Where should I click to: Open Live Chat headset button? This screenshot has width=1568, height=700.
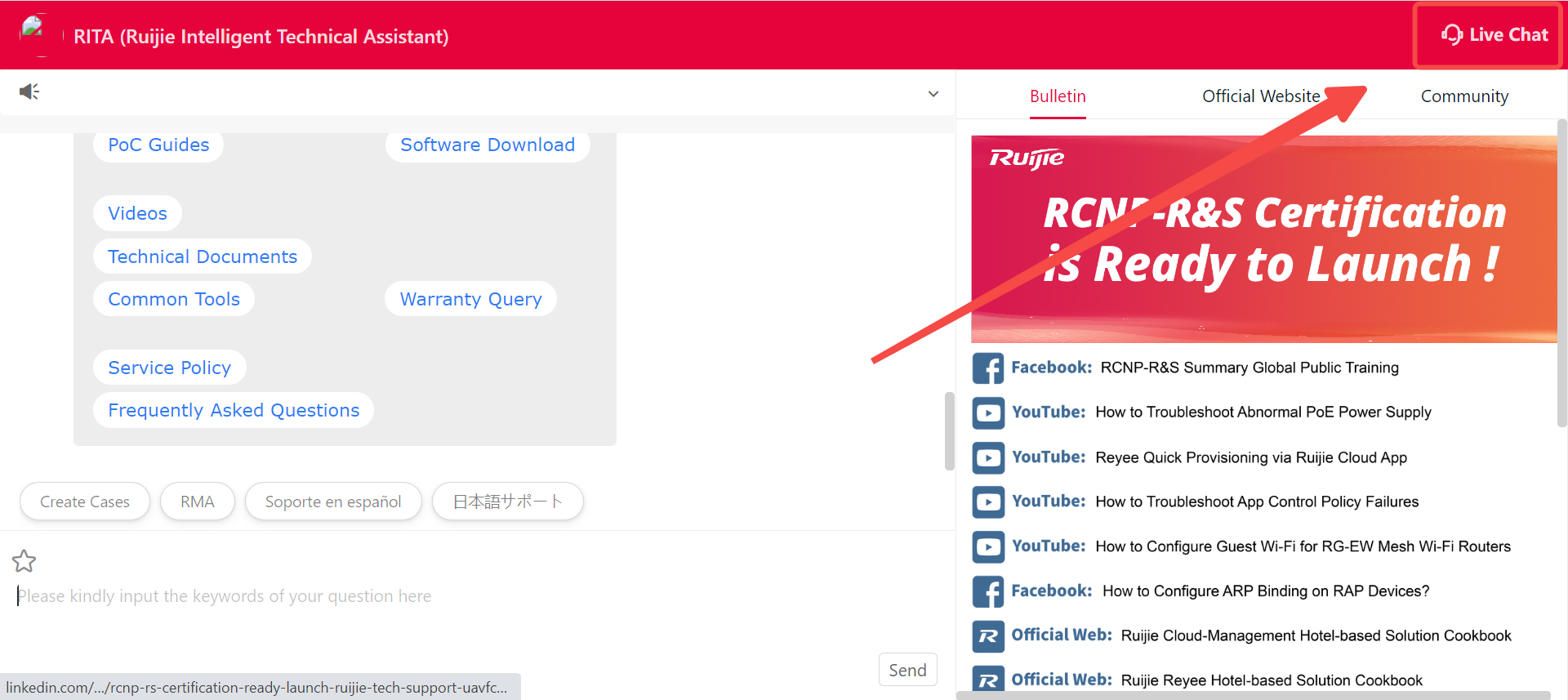click(1494, 35)
